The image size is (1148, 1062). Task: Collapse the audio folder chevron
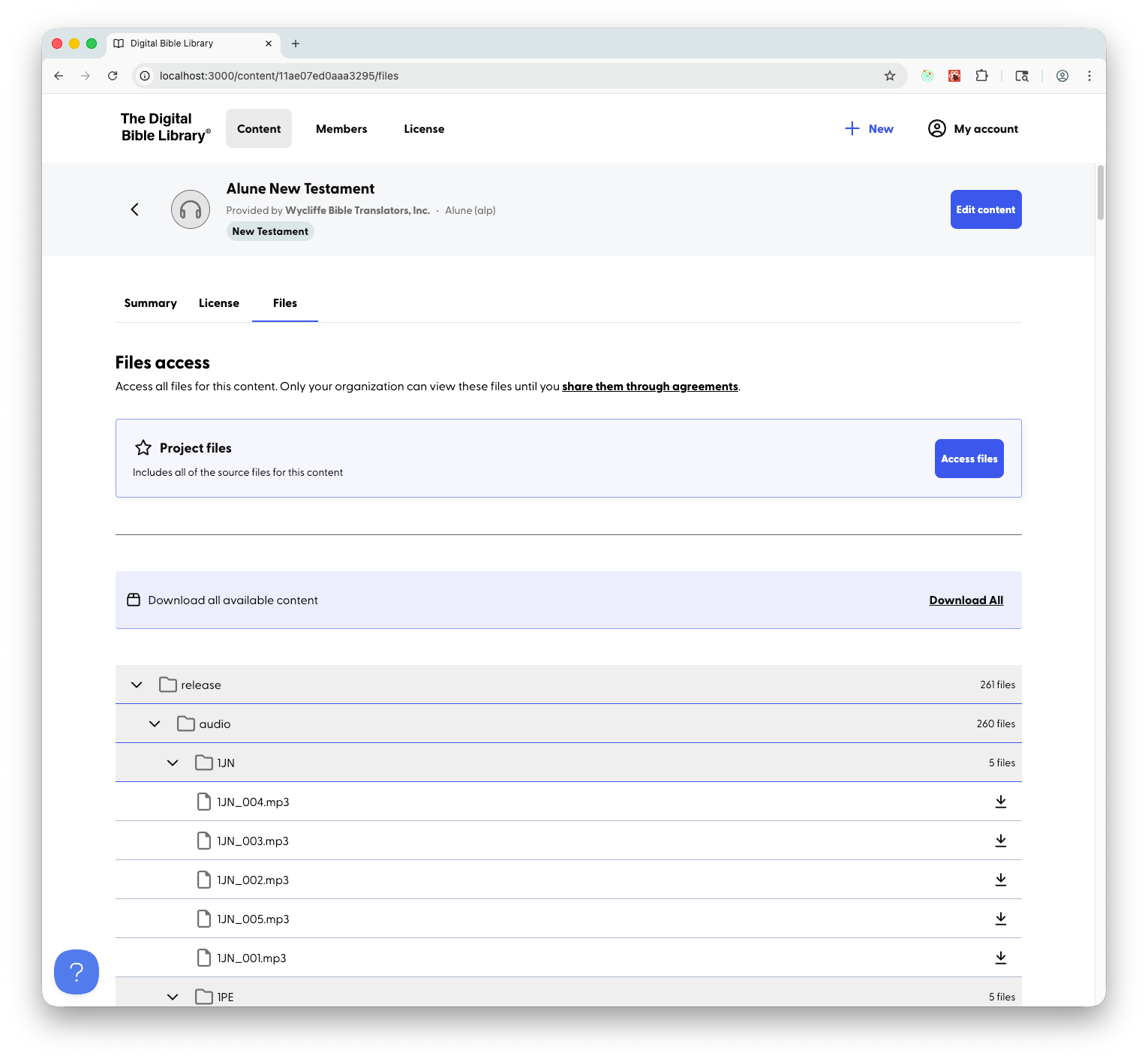point(155,724)
